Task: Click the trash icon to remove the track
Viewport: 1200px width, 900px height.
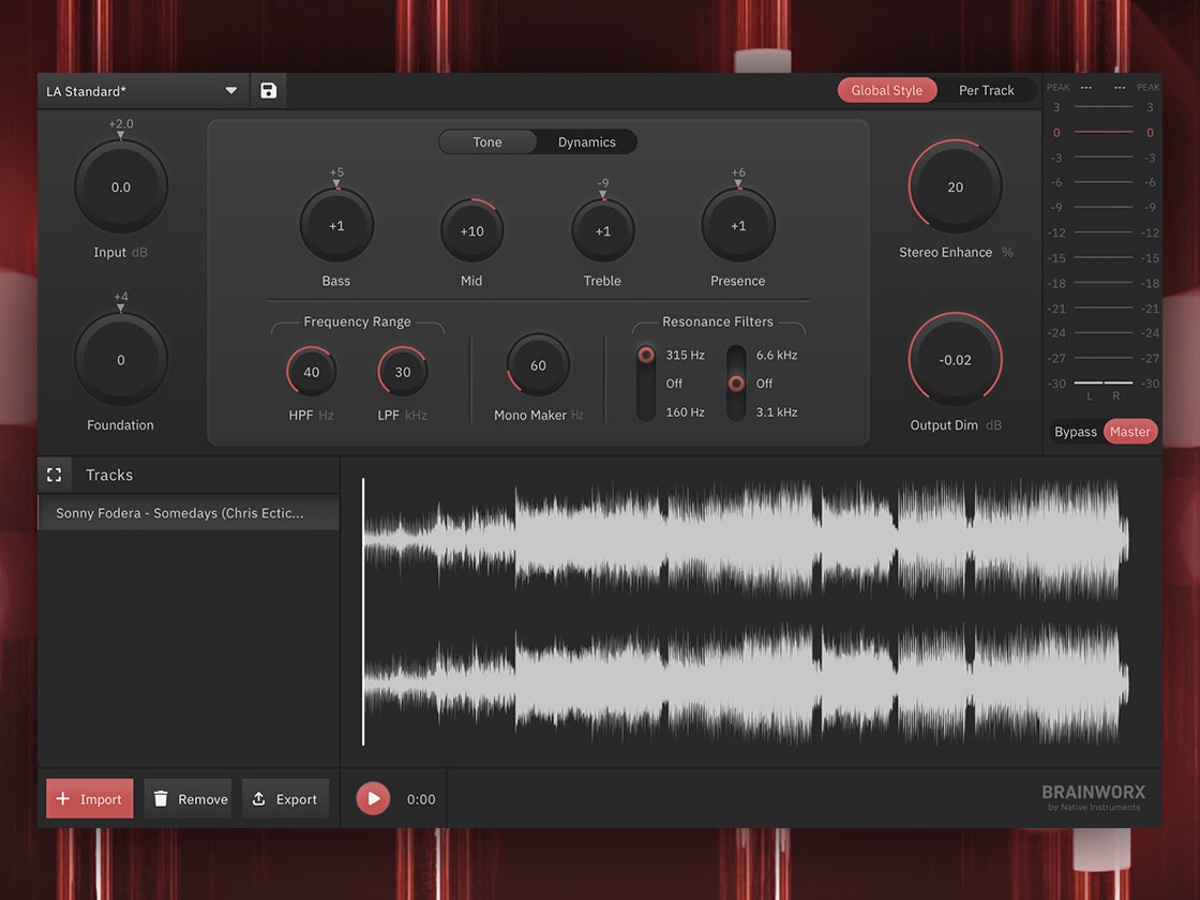Action: [161, 798]
